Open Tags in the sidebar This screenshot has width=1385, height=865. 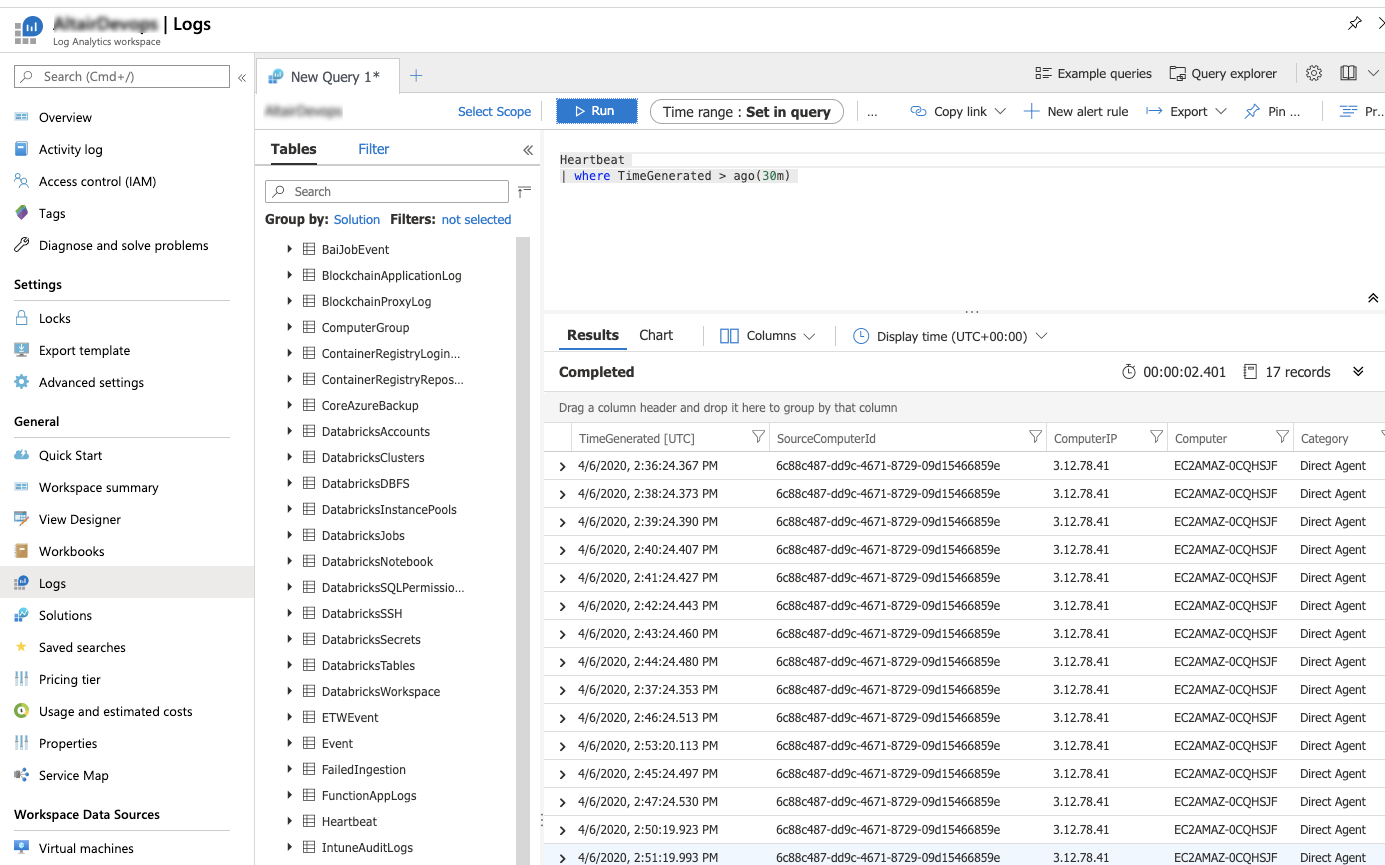point(52,214)
